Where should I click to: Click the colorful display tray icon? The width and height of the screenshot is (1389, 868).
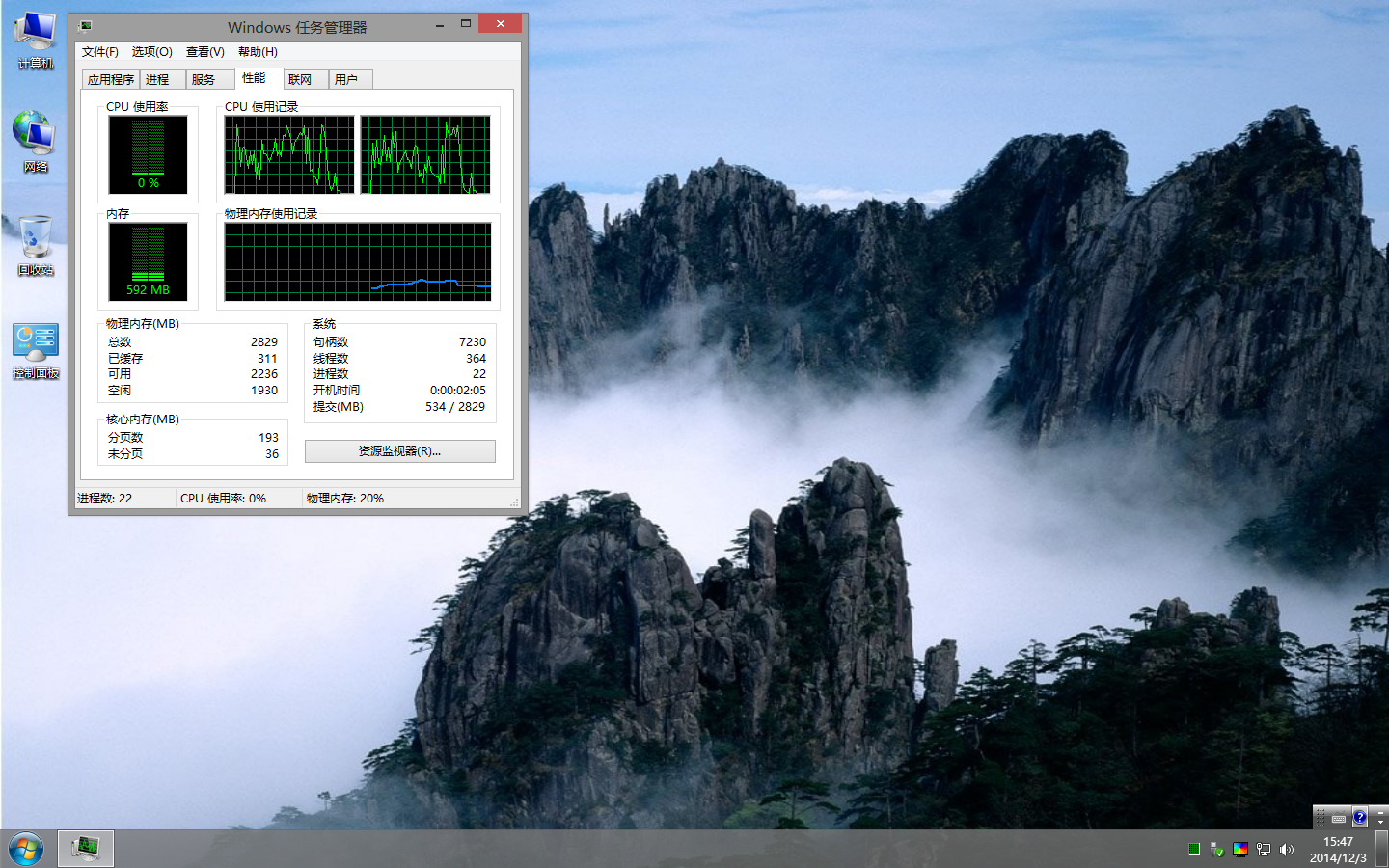click(1240, 850)
